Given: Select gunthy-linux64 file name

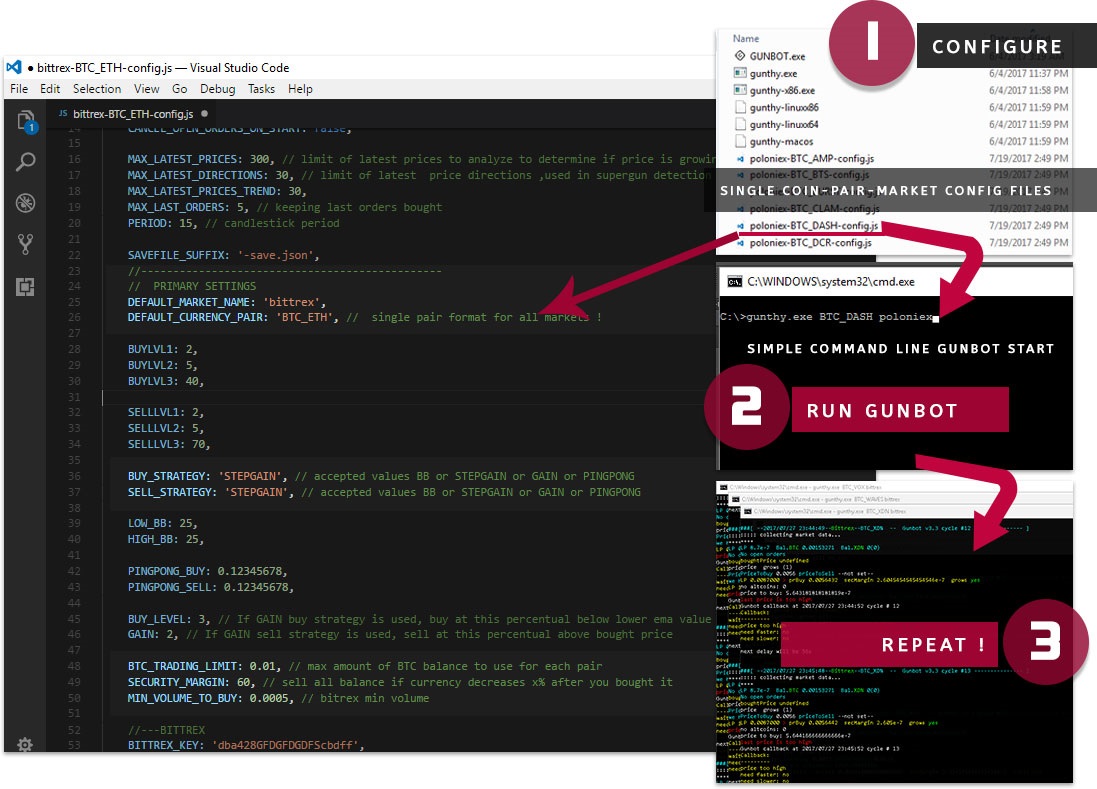Looking at the screenshot, I should 784,125.
